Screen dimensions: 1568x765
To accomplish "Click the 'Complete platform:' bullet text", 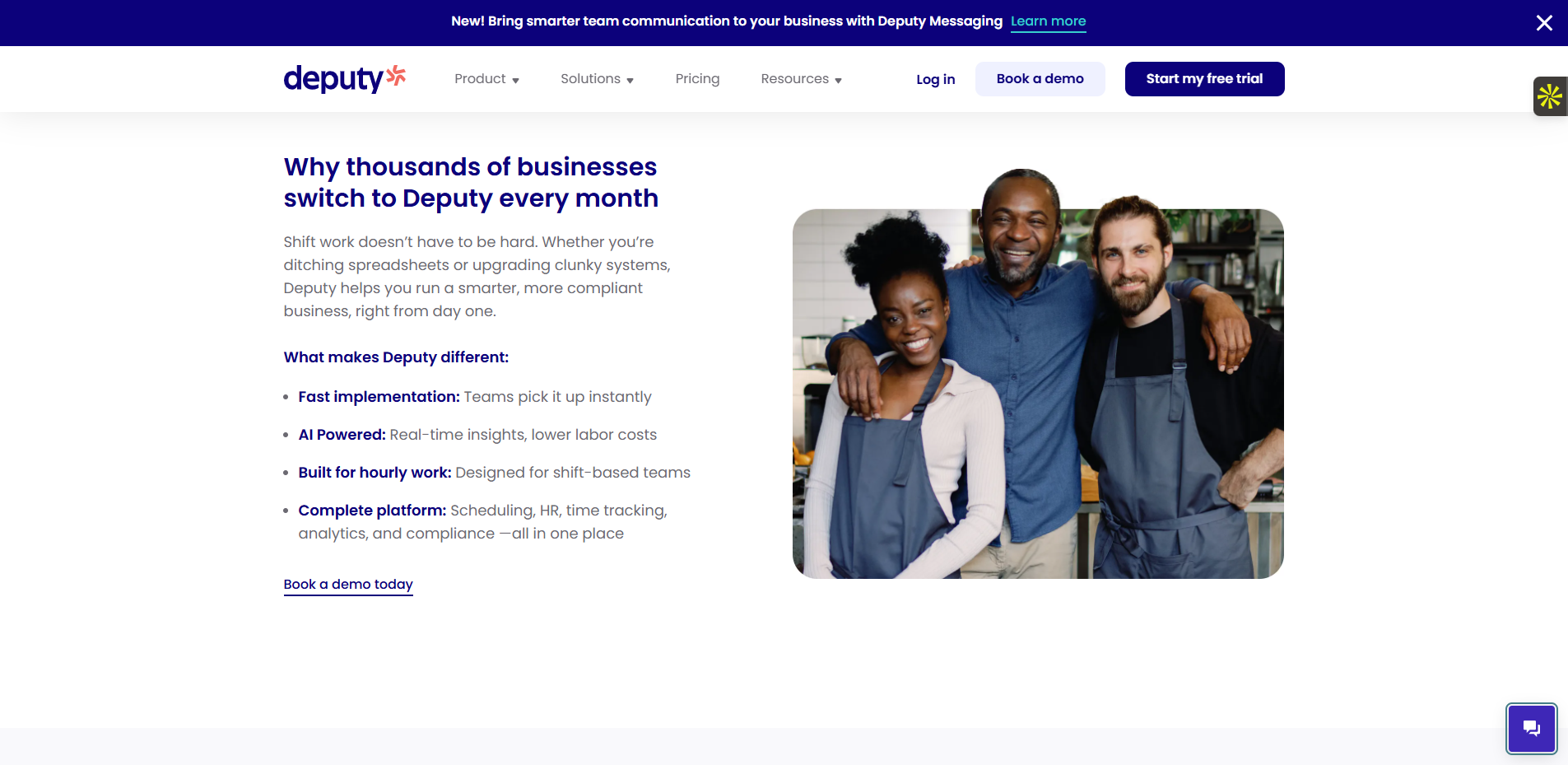I will [x=372, y=511].
